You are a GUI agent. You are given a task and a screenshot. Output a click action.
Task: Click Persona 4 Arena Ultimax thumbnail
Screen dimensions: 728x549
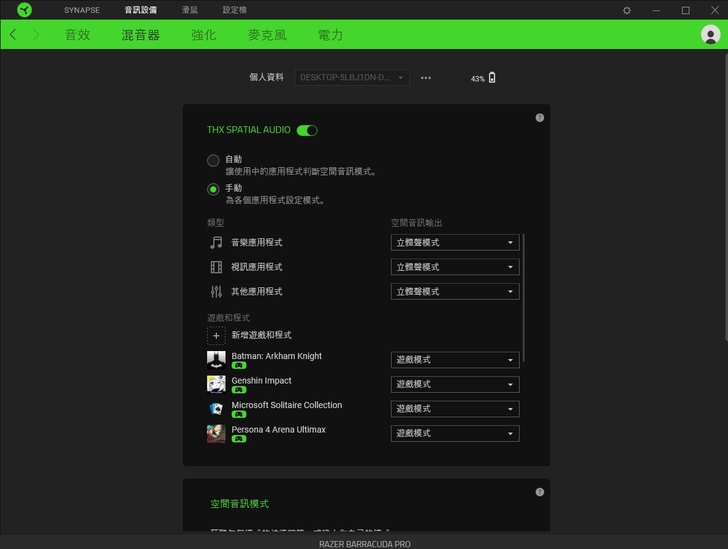pyautogui.click(x=216, y=433)
